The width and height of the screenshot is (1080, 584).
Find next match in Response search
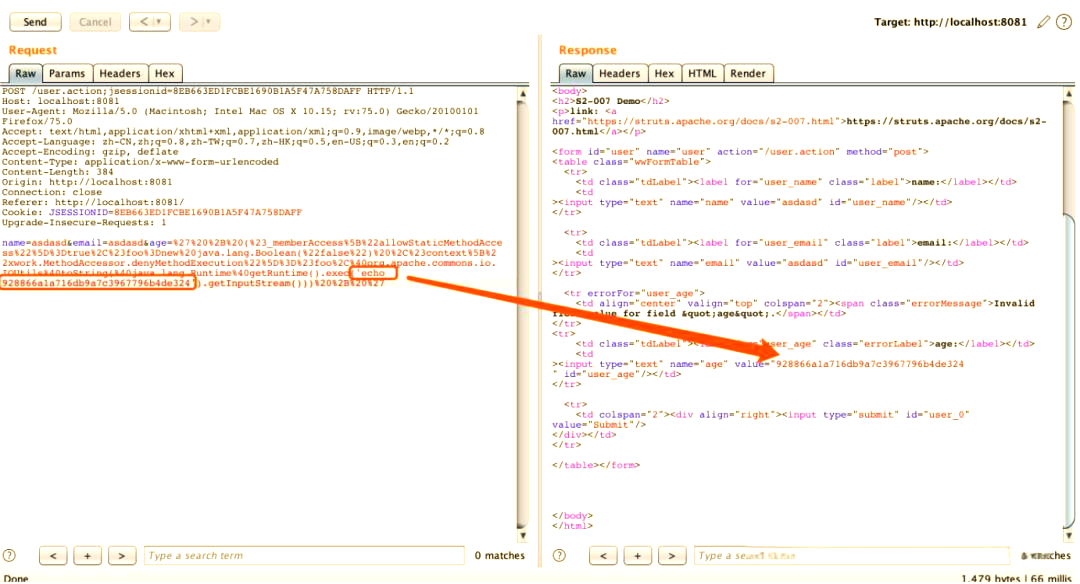[672, 556]
